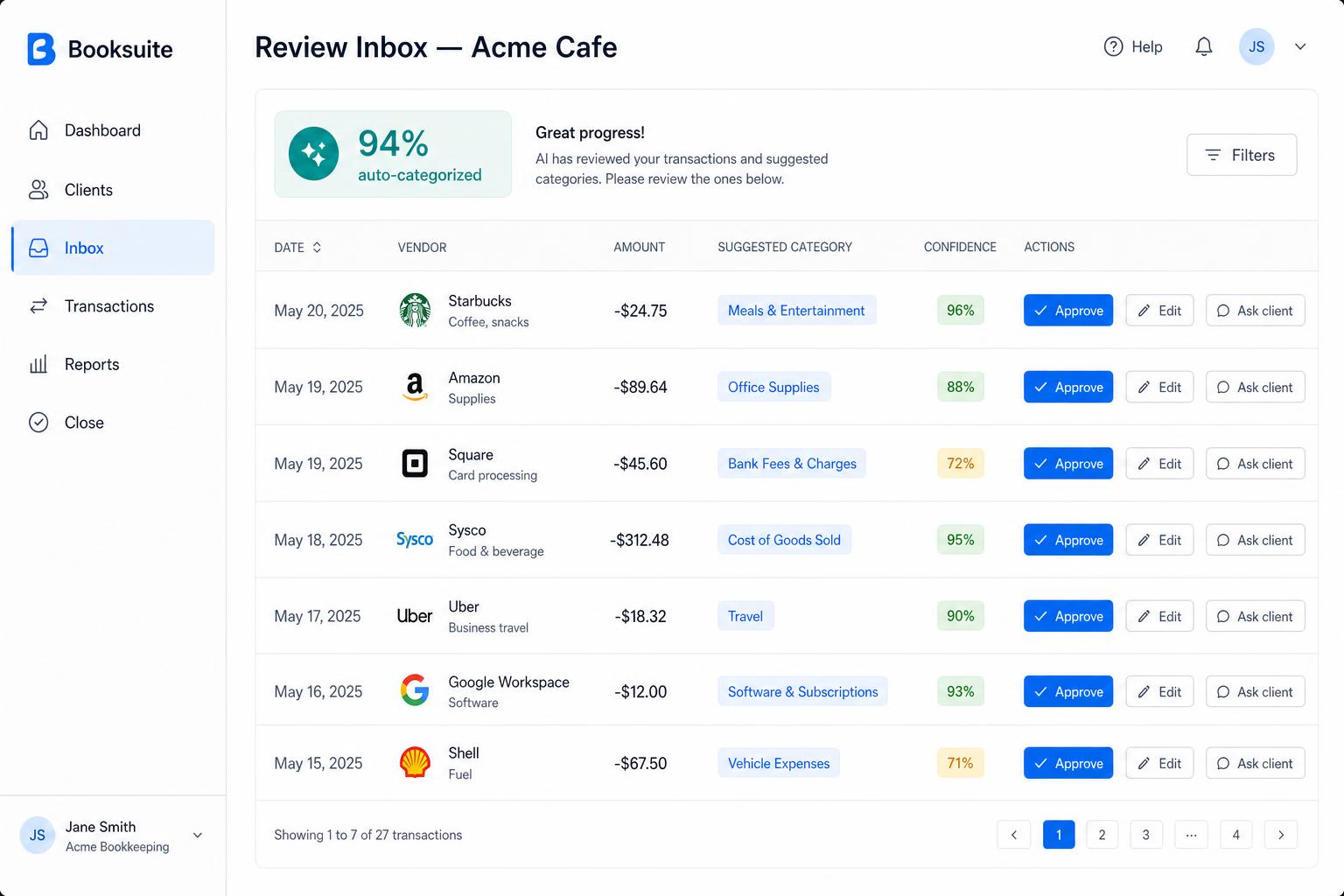Viewport: 1344px width, 896px height.
Task: Approve the Square transaction
Action: coord(1068,464)
